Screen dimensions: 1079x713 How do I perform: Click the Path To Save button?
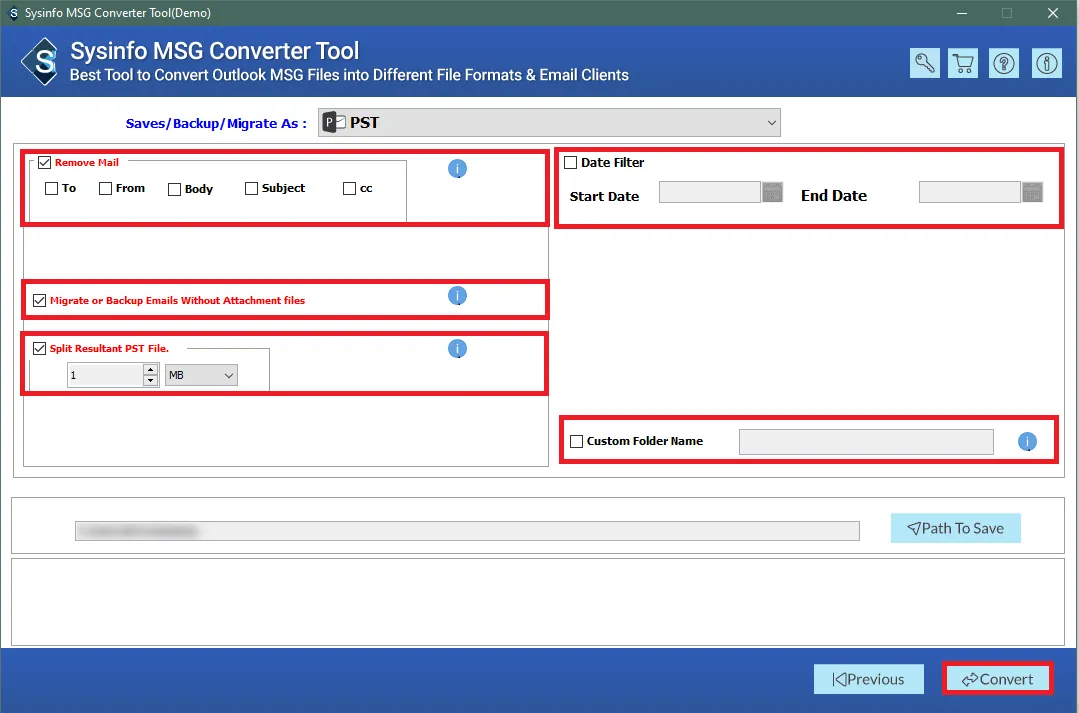pos(955,528)
